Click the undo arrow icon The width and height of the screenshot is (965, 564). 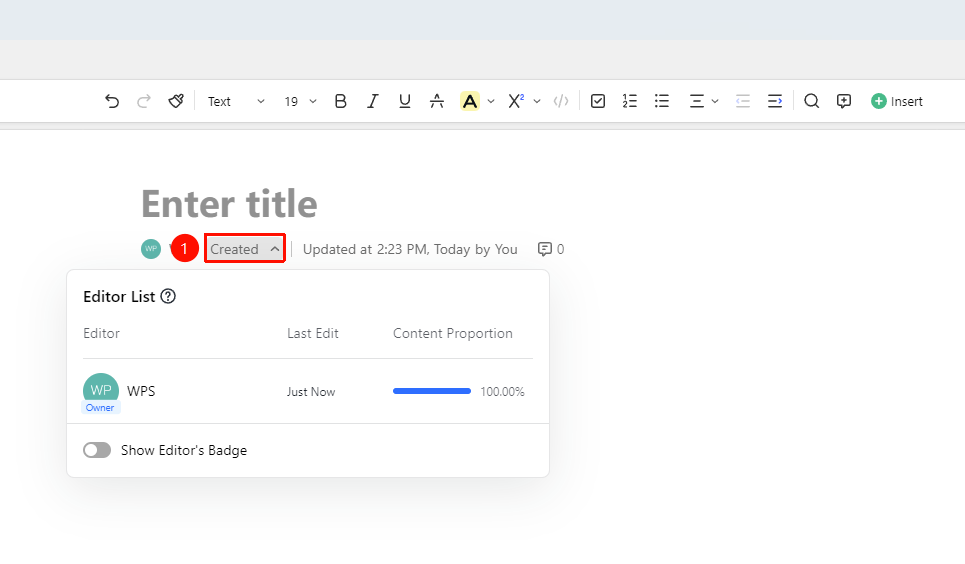(x=111, y=101)
